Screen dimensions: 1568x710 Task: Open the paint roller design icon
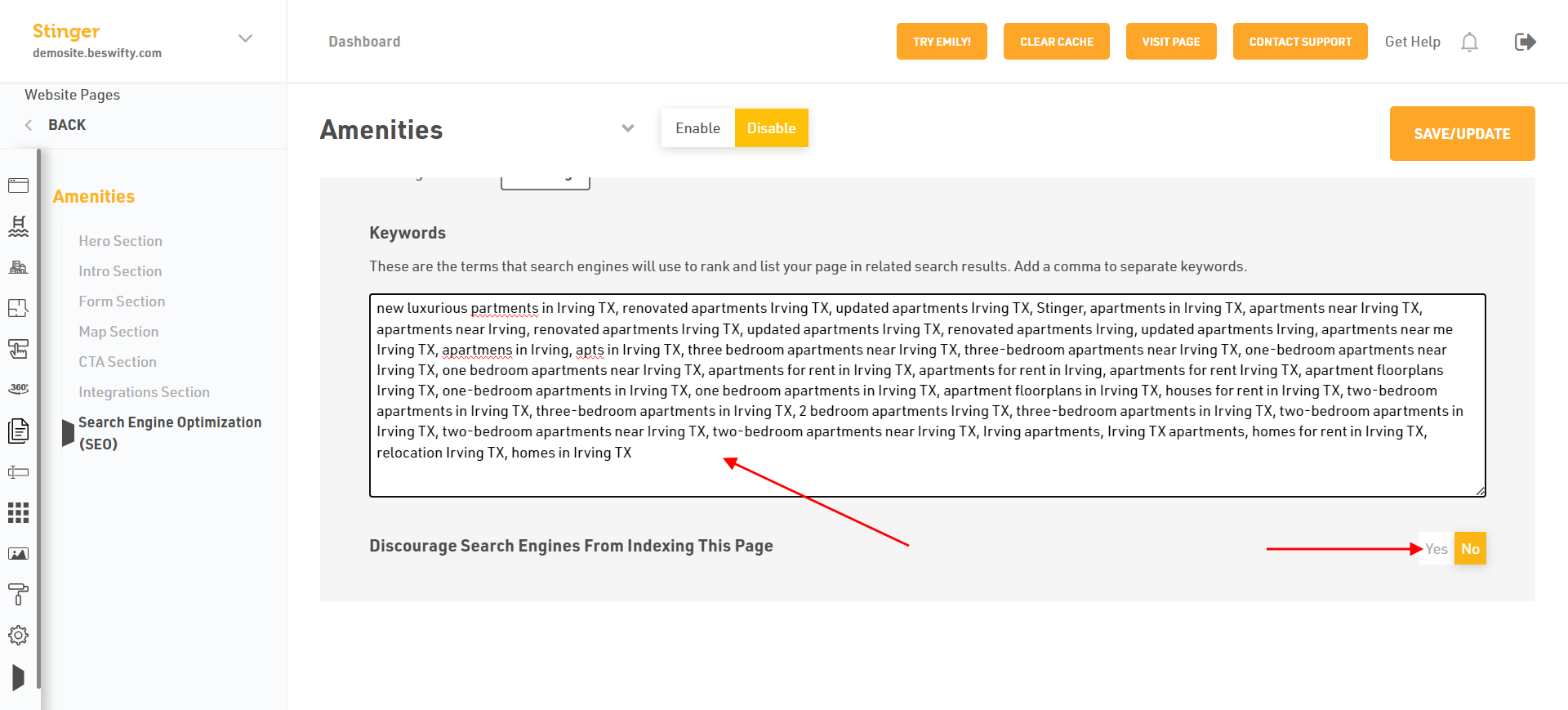[18, 594]
